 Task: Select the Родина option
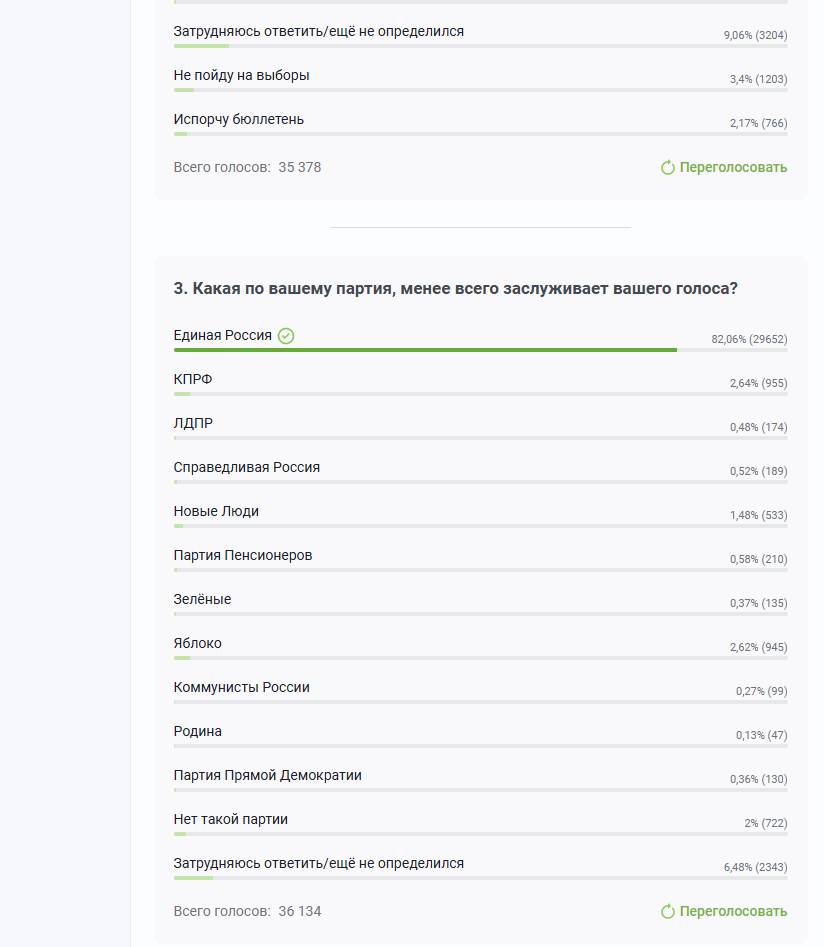pos(198,731)
